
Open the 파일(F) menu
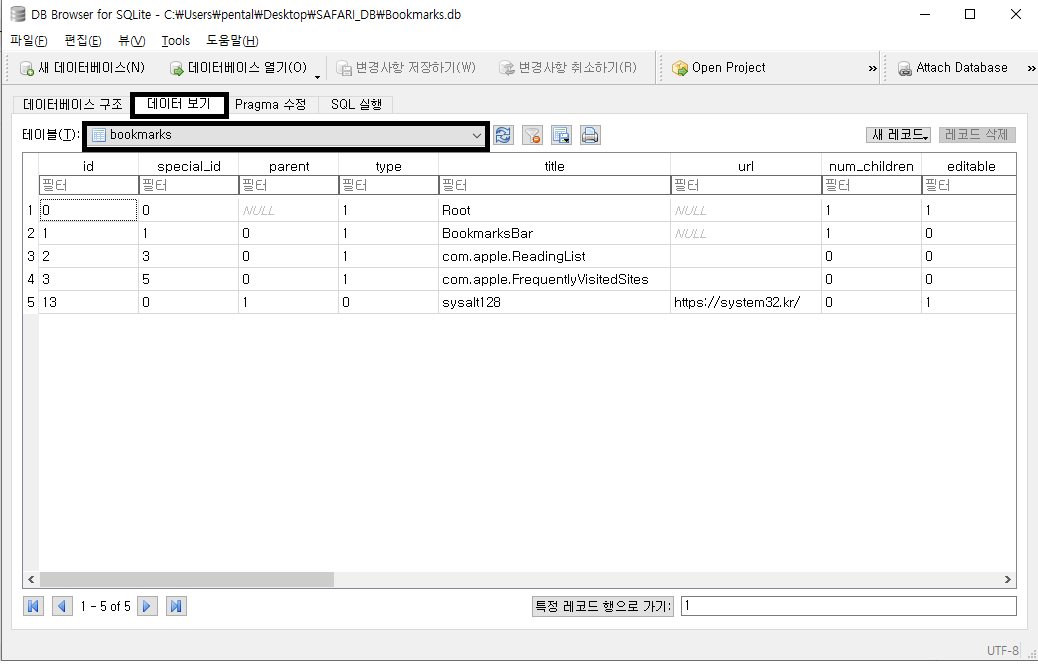tap(29, 40)
